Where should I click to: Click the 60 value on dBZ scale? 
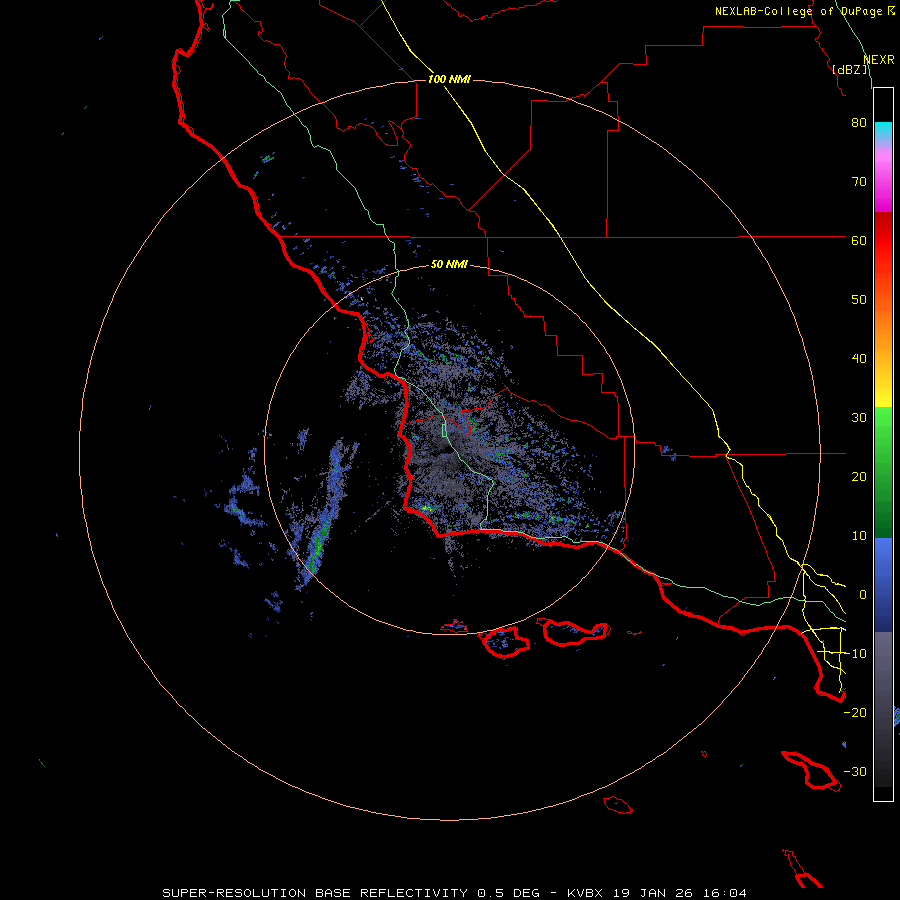pos(859,240)
